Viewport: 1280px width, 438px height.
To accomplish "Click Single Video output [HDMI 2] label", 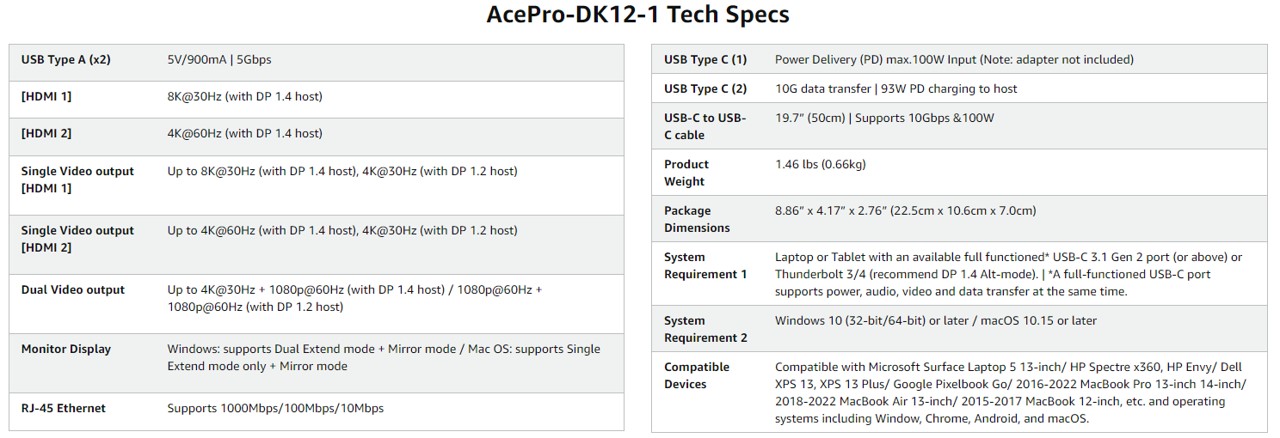I will coord(77,239).
